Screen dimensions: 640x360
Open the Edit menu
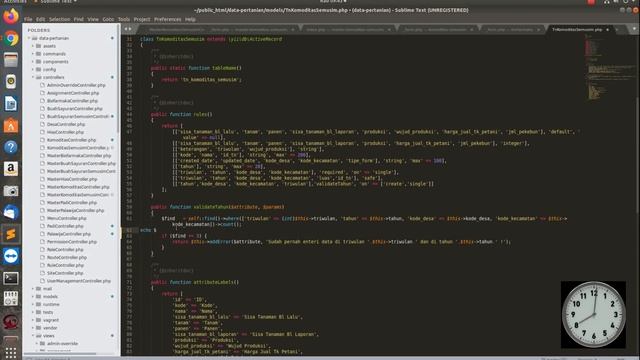[x=40, y=19]
